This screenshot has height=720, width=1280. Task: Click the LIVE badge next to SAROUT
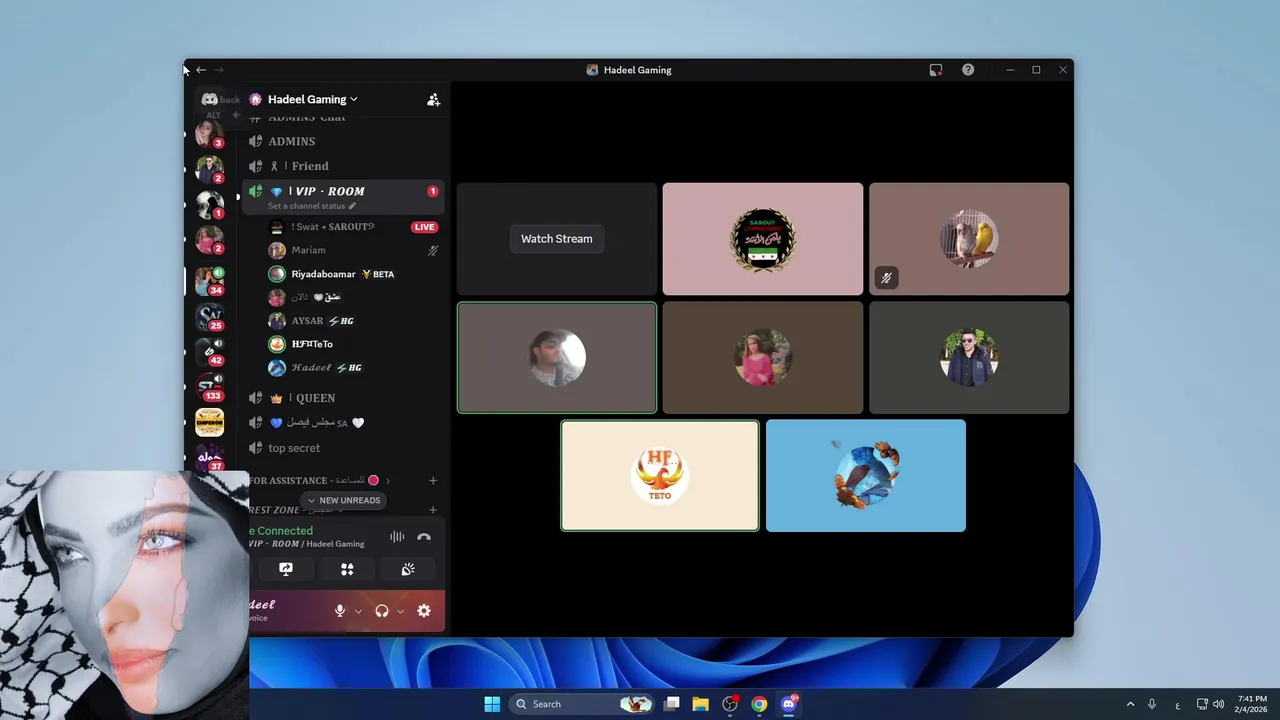pyautogui.click(x=424, y=227)
